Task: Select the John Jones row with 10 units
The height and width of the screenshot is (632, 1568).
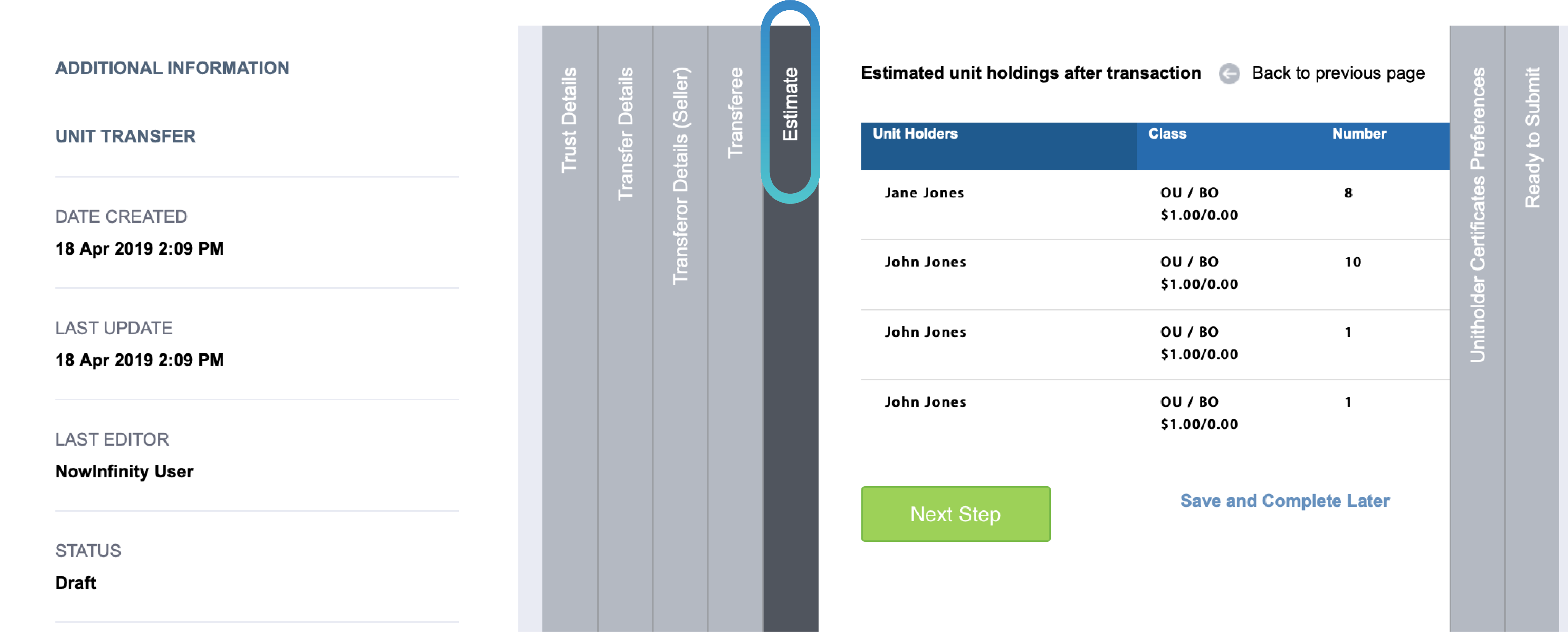Action: pos(925,262)
